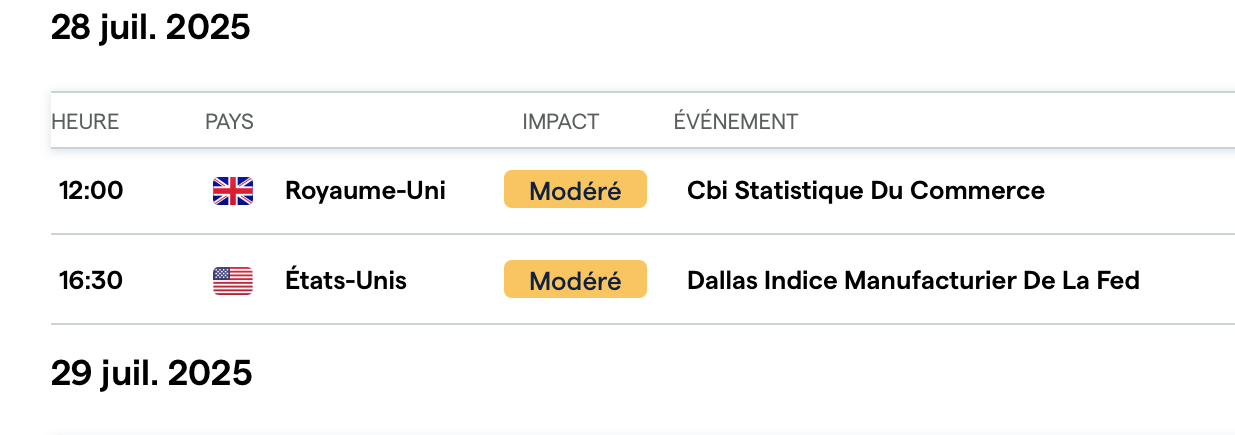Open the Cbi Statistique Du Commerce event
Screen dimensions: 1235x435
[865, 191]
